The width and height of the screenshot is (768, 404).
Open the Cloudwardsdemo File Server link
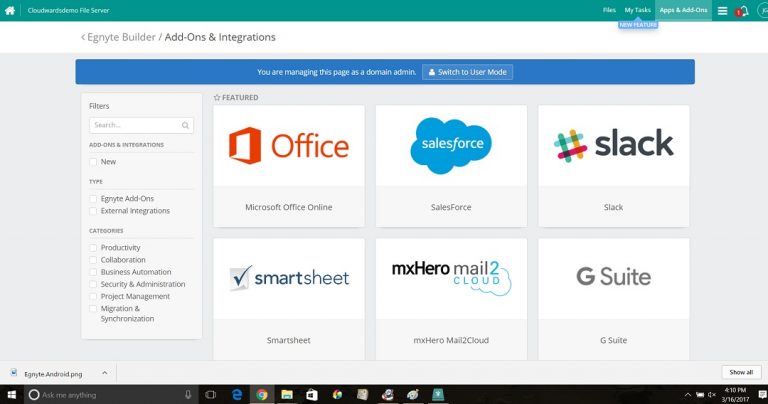point(68,10)
